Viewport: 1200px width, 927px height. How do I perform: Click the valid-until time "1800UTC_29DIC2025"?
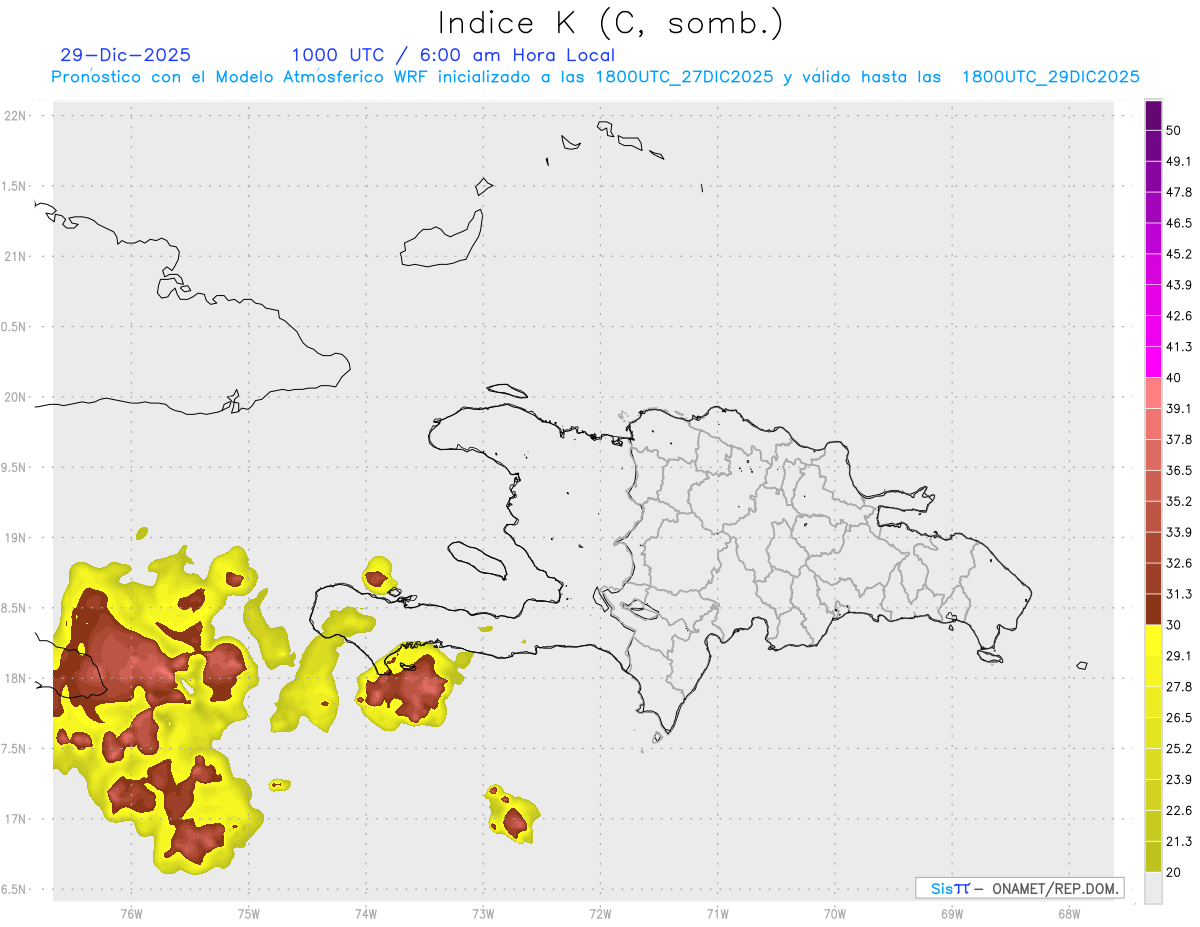[x=1051, y=77]
